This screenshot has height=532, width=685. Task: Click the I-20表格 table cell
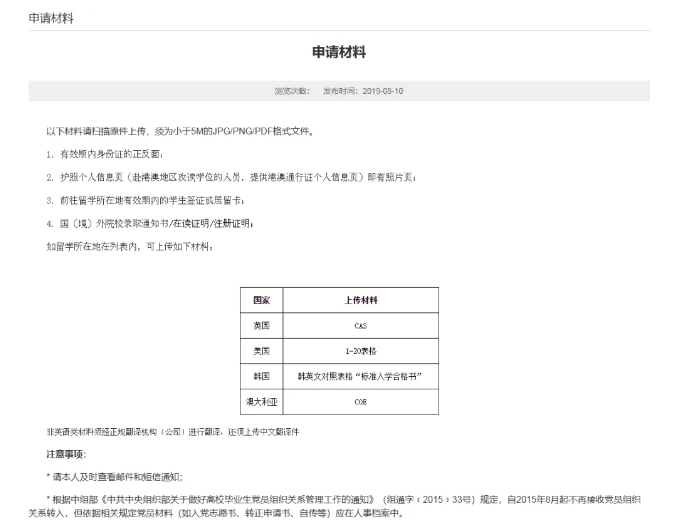[x=361, y=350]
